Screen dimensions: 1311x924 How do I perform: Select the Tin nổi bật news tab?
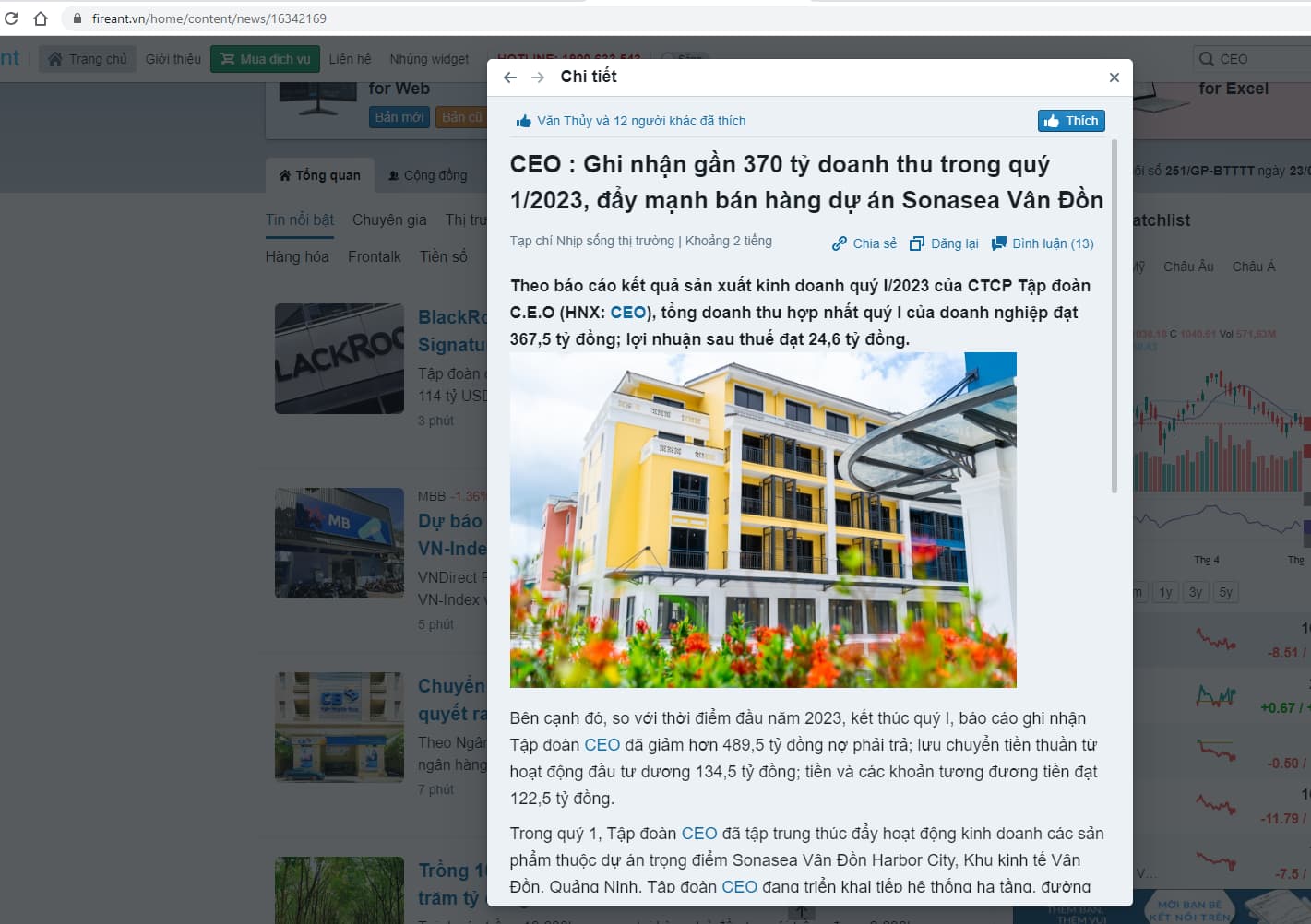(x=300, y=219)
